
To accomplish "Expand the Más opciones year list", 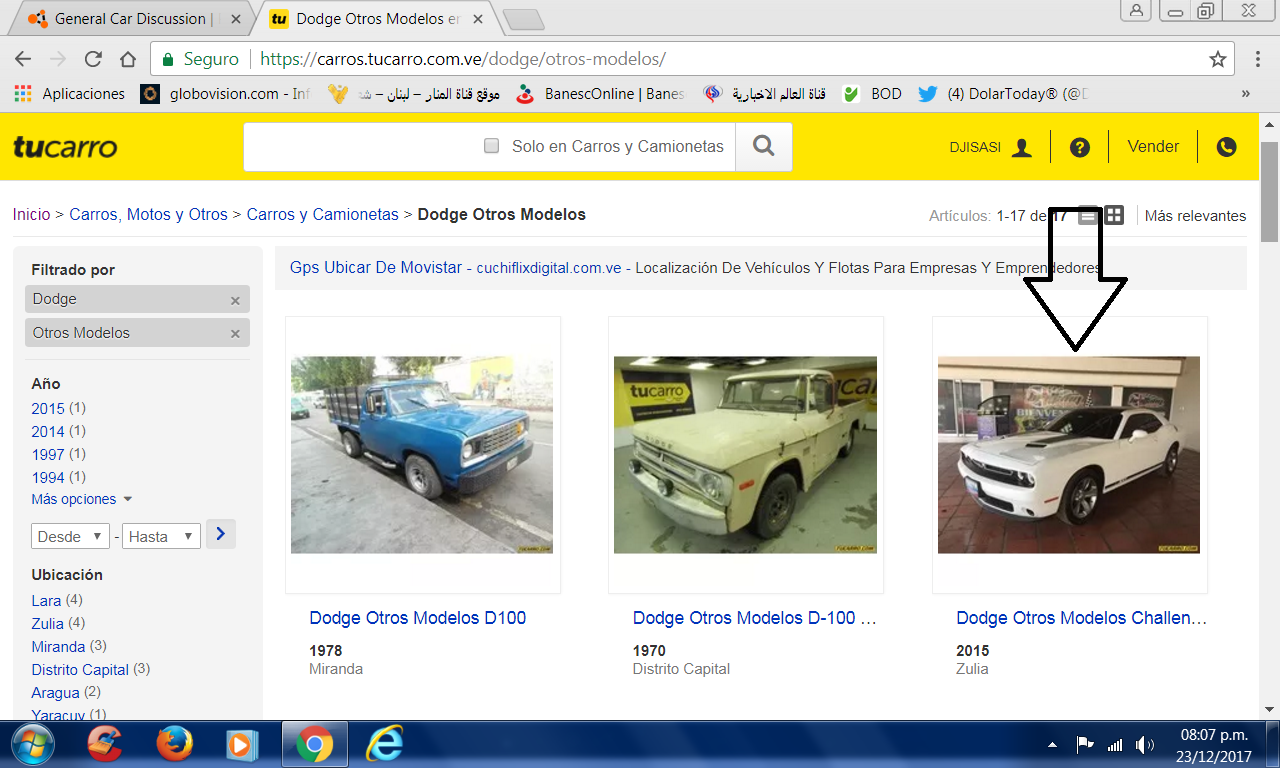I will click(x=82, y=499).
